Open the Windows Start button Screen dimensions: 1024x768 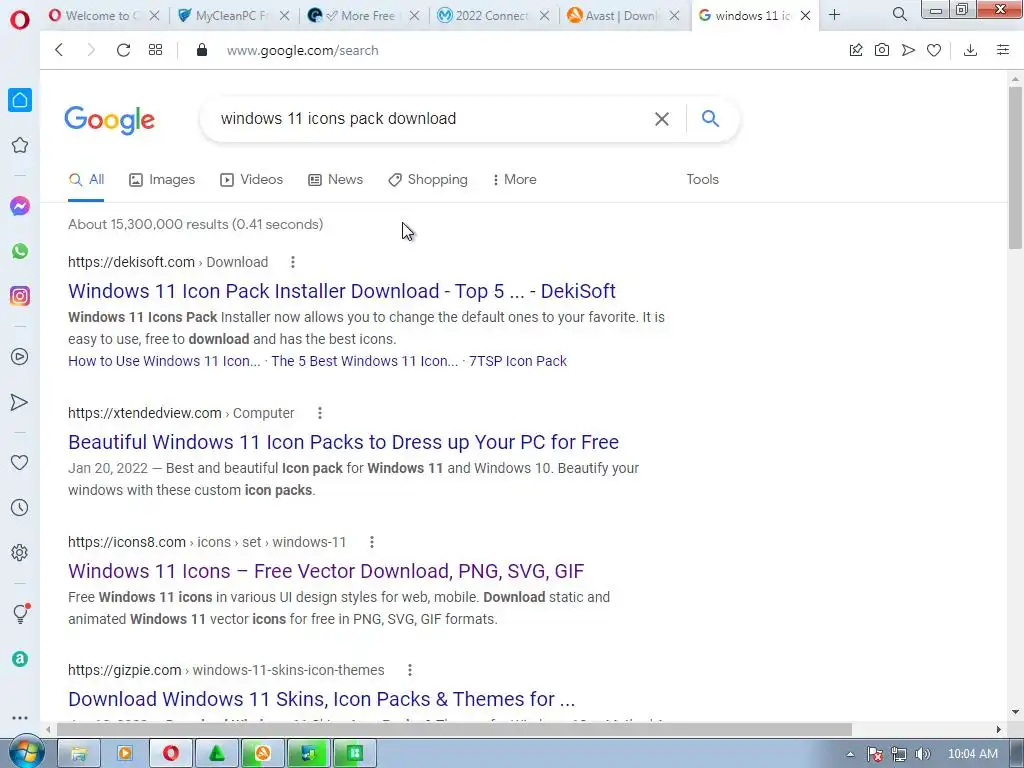pos(25,753)
